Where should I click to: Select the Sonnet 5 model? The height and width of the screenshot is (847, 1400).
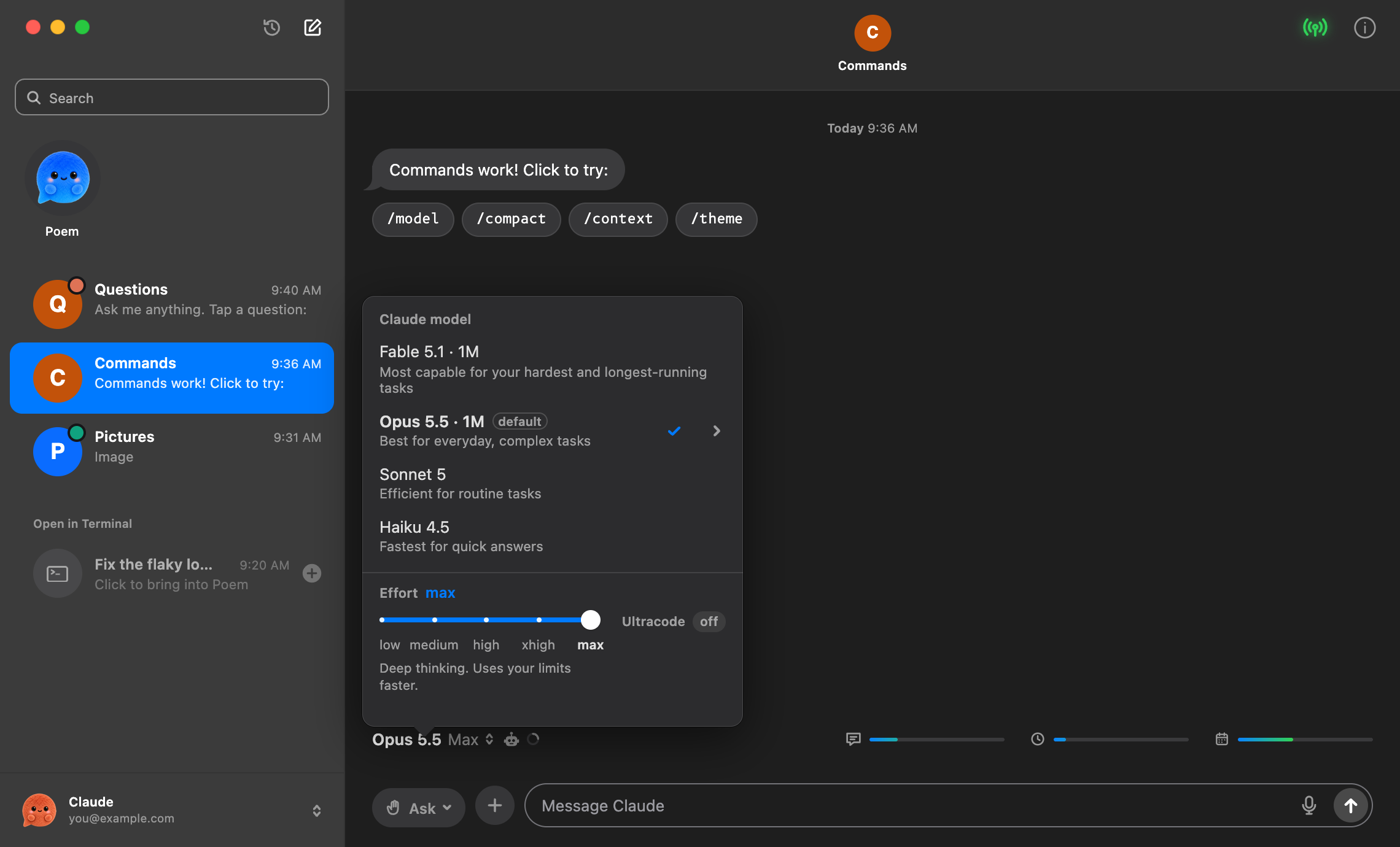tap(553, 484)
